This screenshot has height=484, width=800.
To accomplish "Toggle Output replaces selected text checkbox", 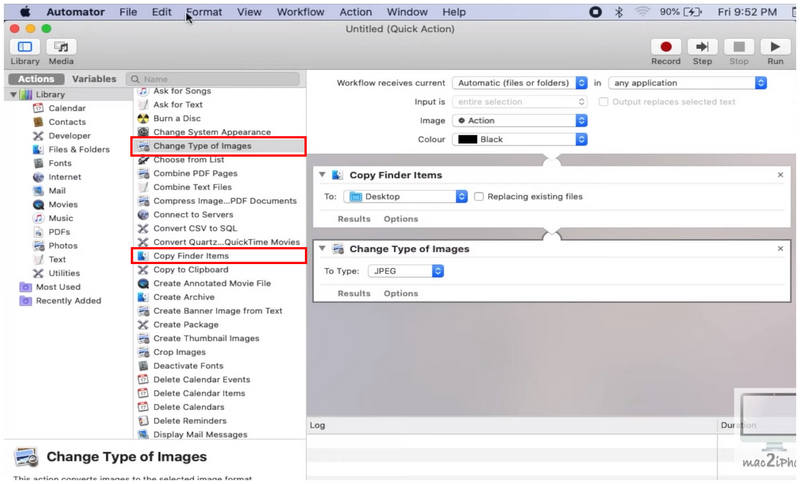I will point(603,102).
